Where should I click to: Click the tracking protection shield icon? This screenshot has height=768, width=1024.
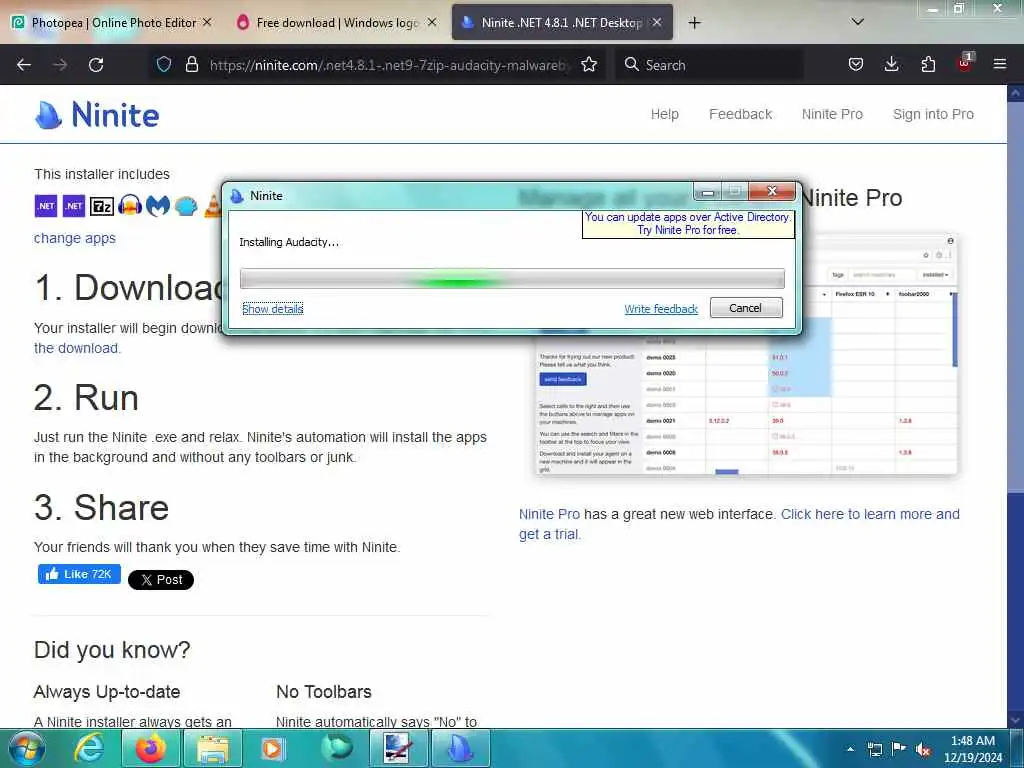pyautogui.click(x=164, y=64)
